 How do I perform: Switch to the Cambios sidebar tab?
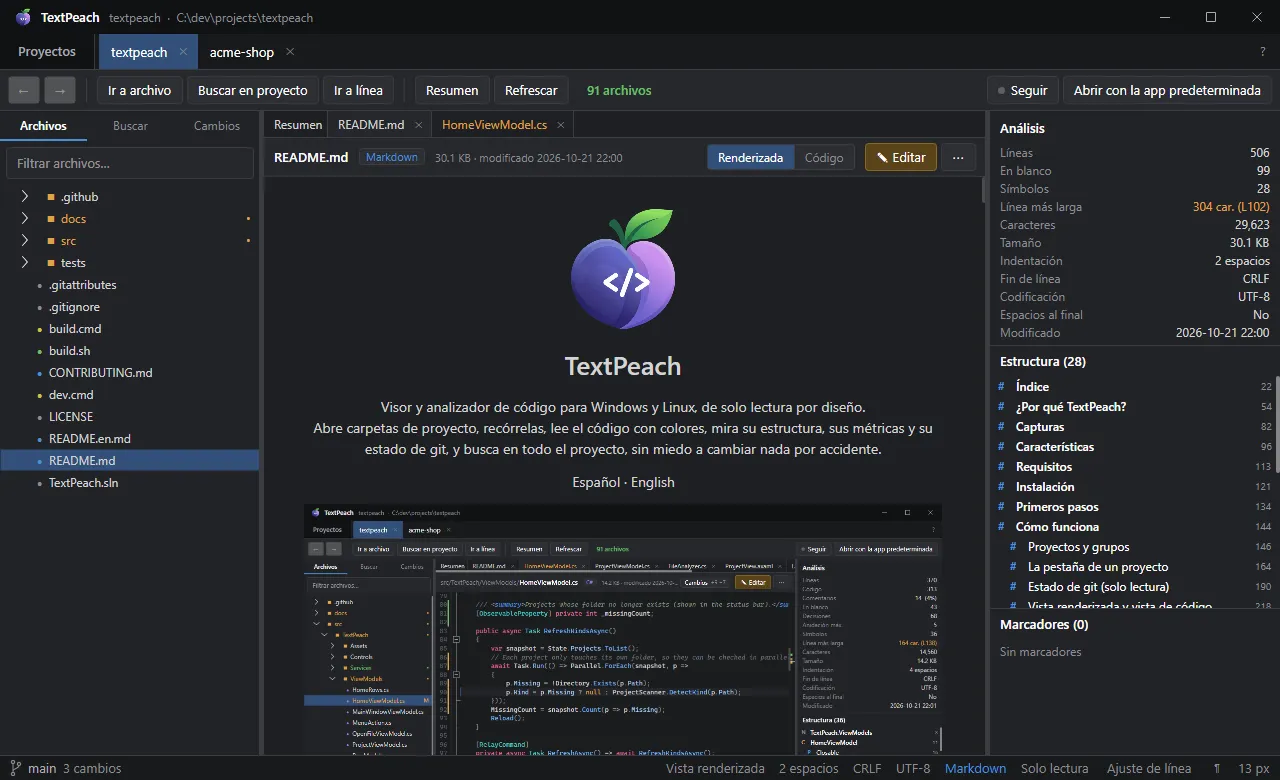pos(217,126)
